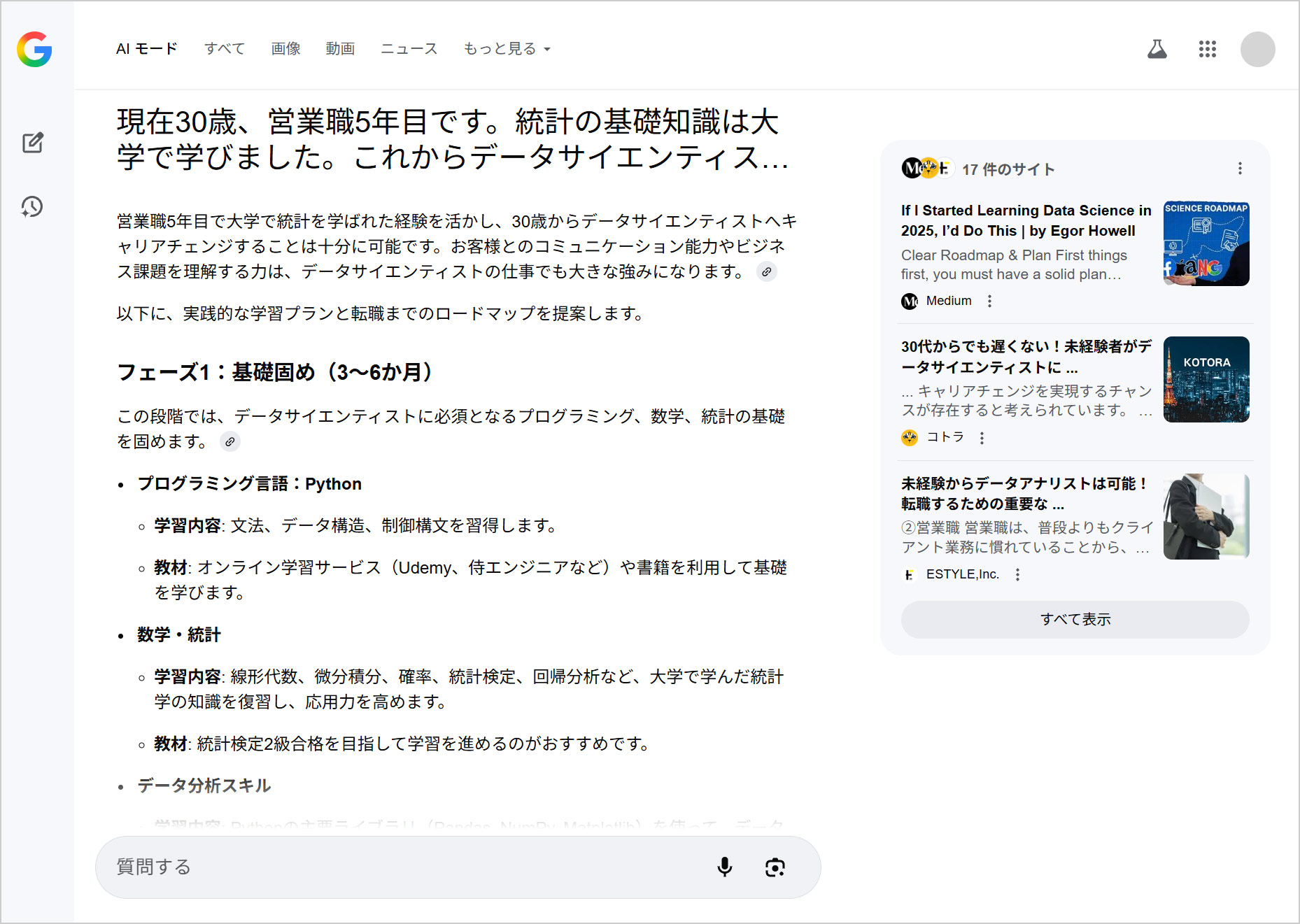Open the three-dot menu next to Medium
The width and height of the screenshot is (1300, 924).
click(989, 300)
